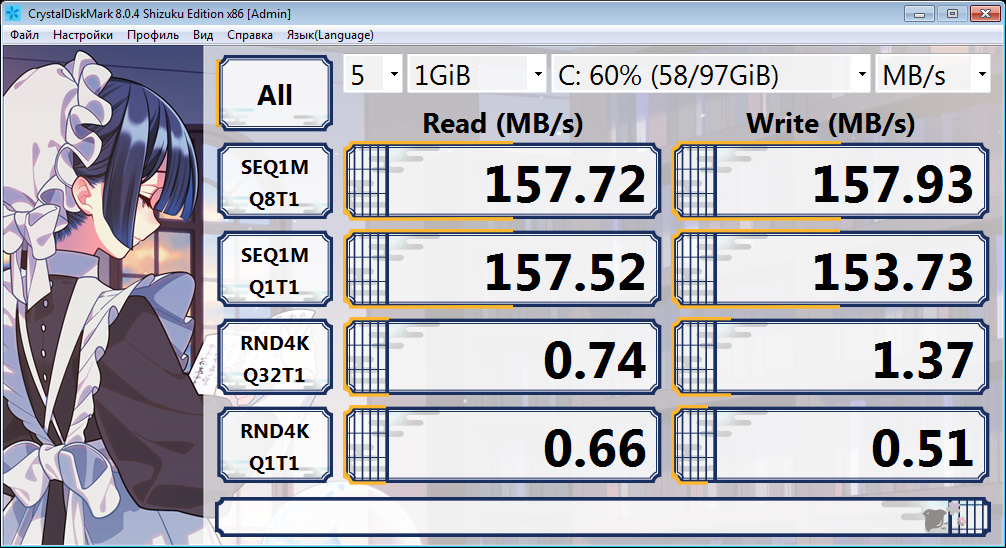Minimize the CrystalDiskMark window
Screen dimensions: 1006x548
(x=919, y=13)
